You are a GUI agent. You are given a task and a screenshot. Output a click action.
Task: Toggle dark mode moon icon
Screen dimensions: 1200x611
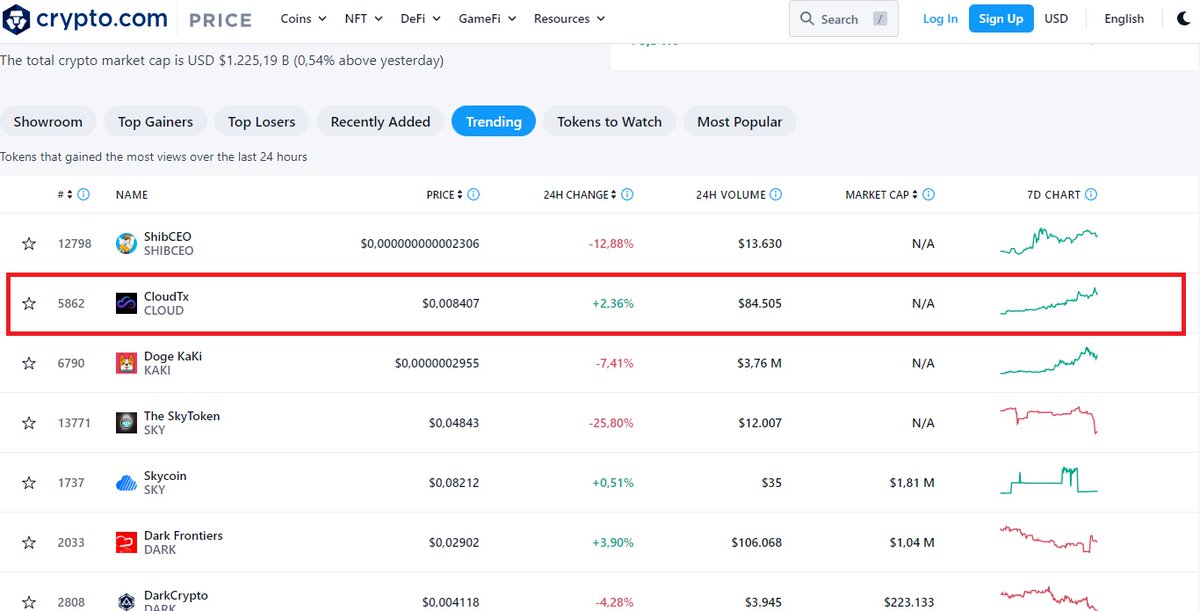[1185, 18]
